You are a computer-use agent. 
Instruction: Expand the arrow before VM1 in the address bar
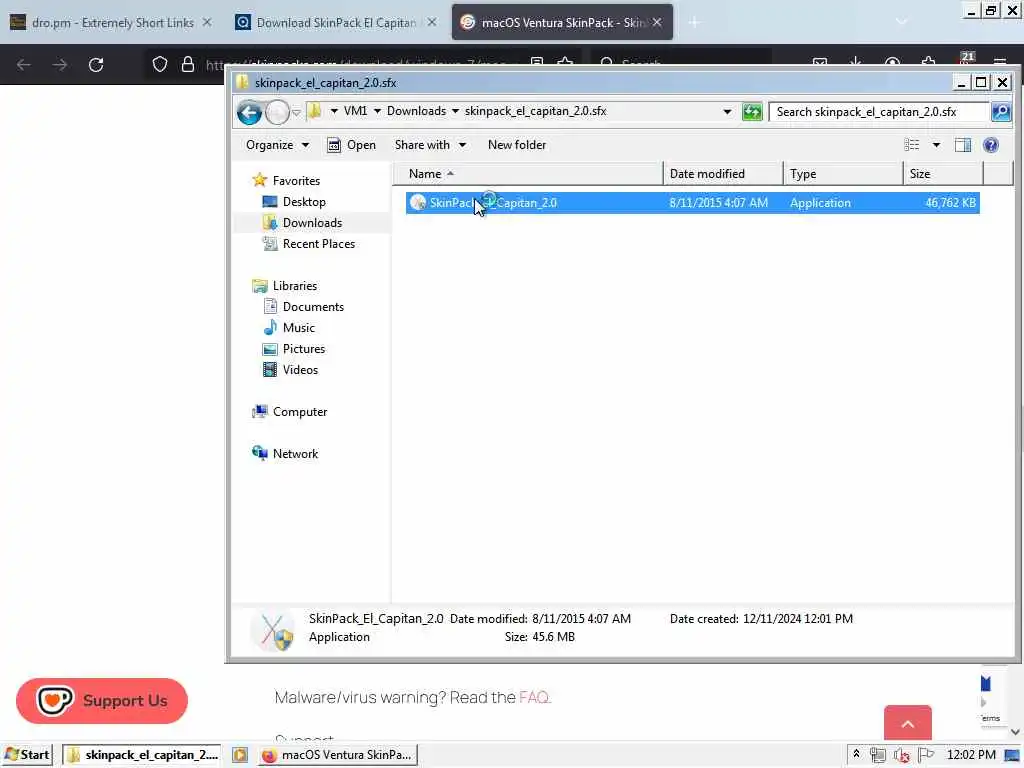point(334,112)
